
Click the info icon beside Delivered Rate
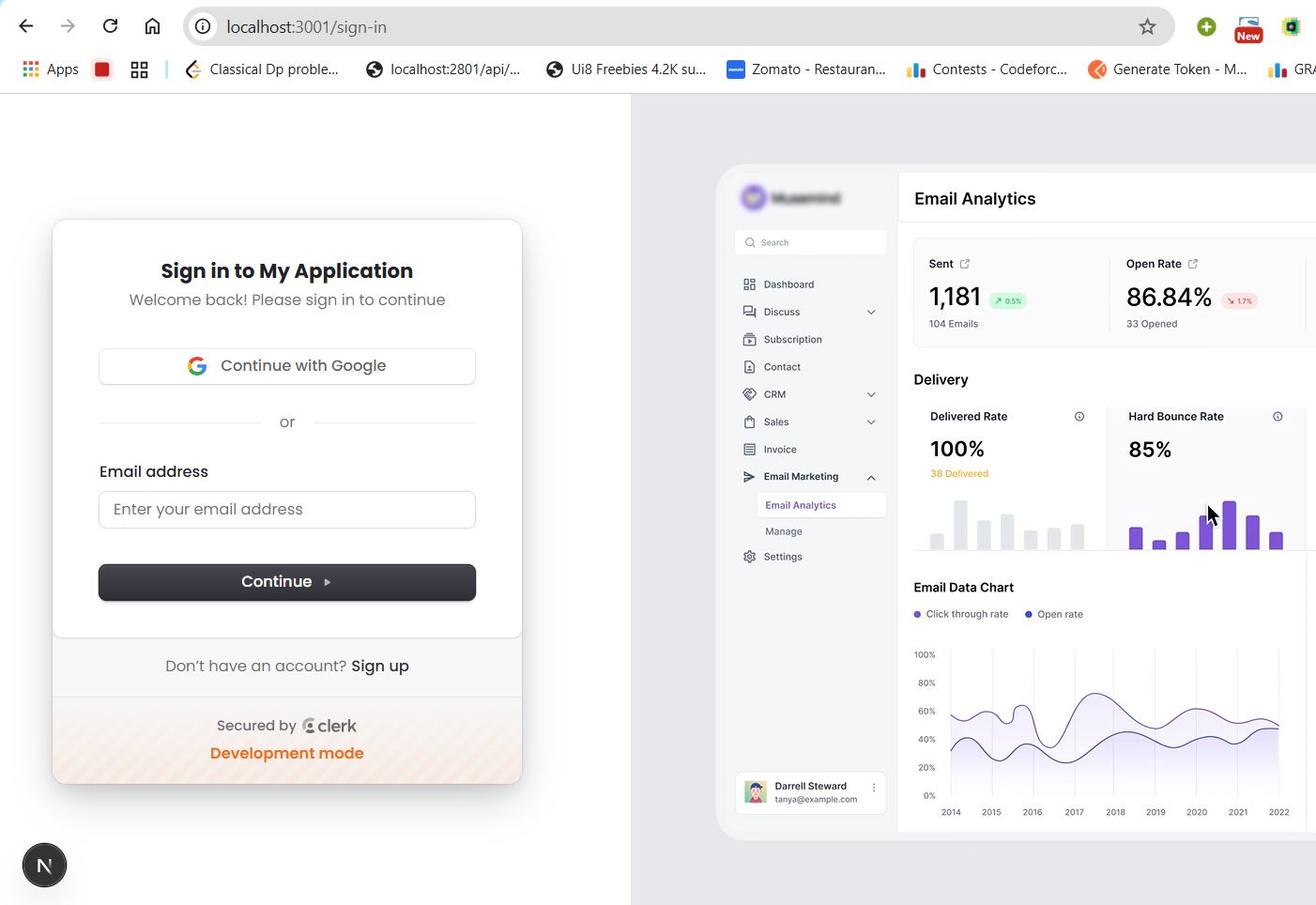[x=1079, y=417]
